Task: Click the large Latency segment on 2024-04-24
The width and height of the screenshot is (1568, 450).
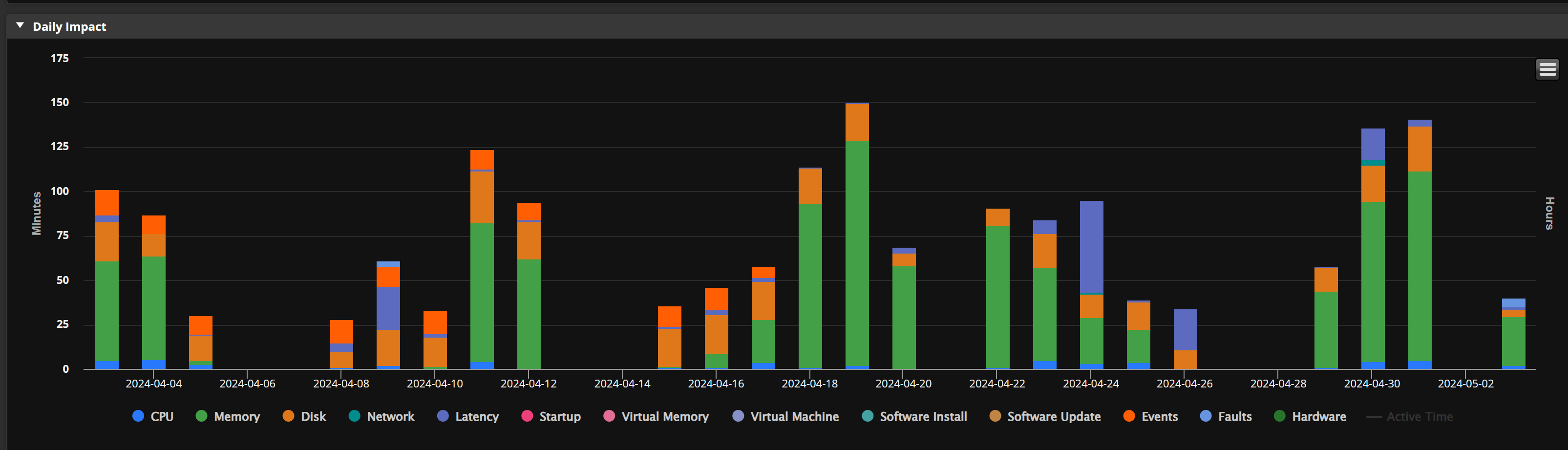Action: (1091, 247)
